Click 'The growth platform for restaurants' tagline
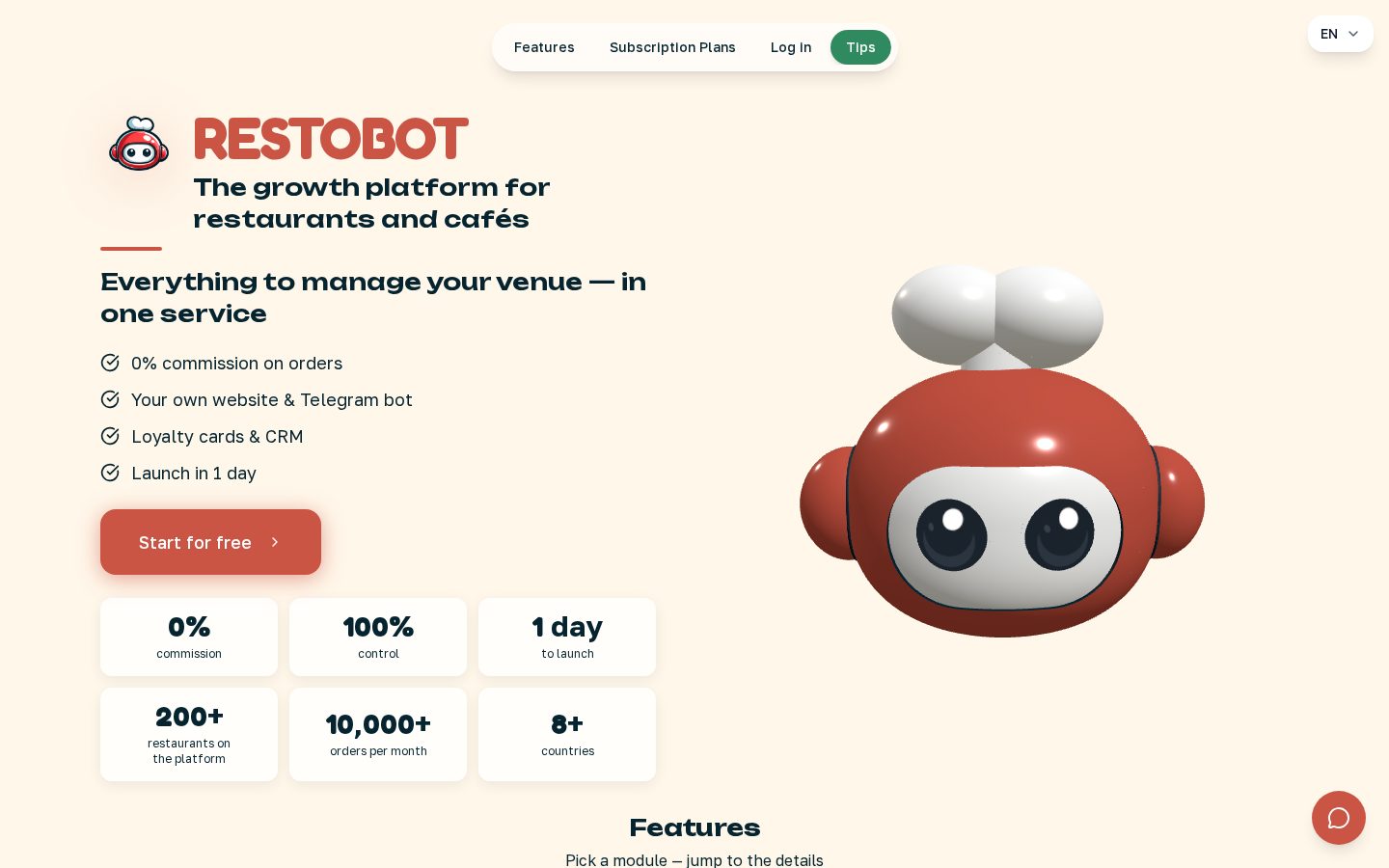1389x868 pixels. pyautogui.click(x=371, y=203)
